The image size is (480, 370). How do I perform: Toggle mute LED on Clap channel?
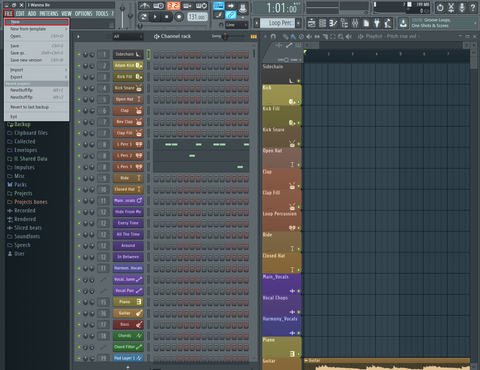79,111
